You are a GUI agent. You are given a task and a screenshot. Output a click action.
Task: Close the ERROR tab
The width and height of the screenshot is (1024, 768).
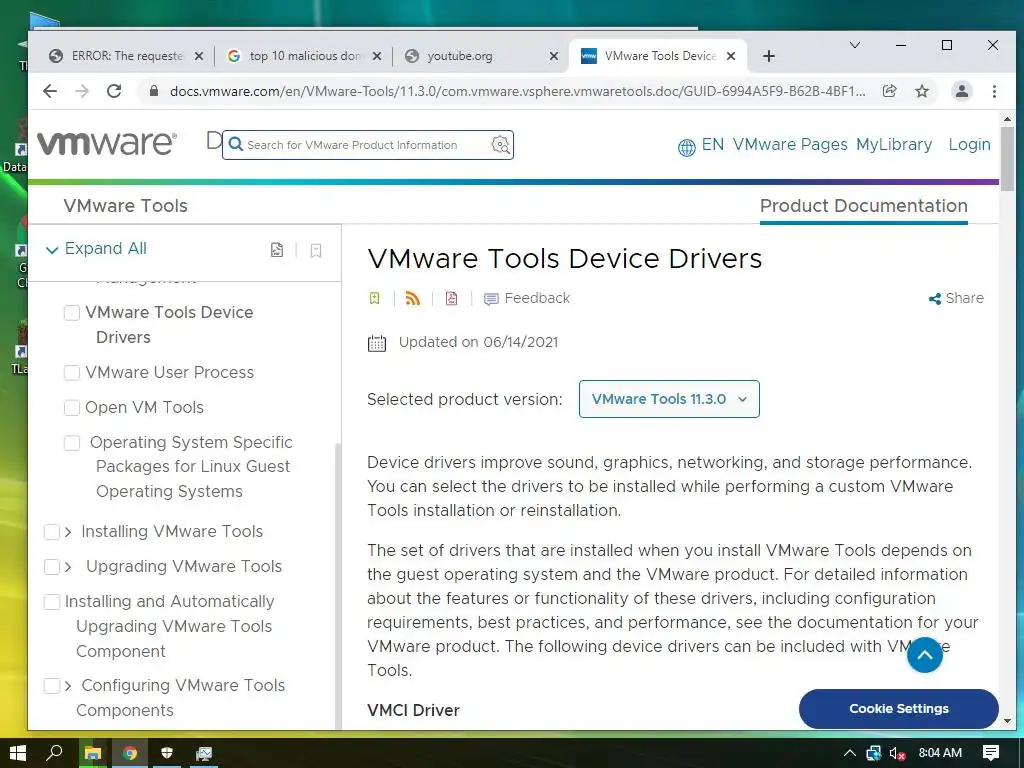click(199, 56)
